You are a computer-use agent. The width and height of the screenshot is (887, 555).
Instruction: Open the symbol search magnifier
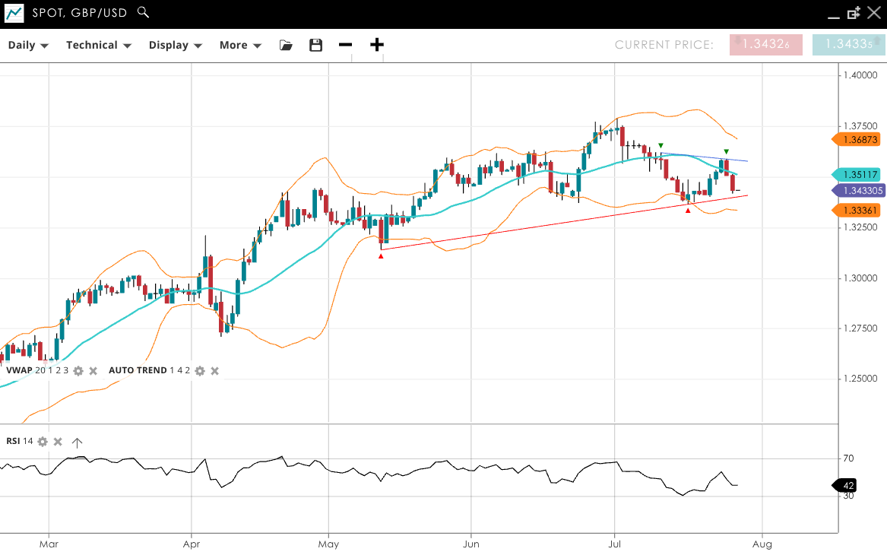click(x=143, y=13)
